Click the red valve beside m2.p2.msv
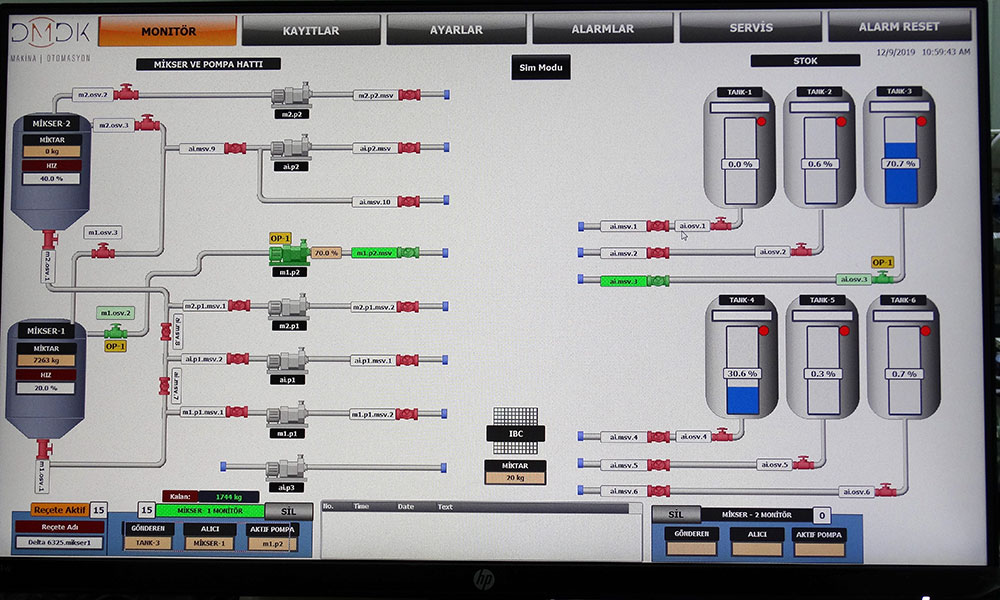The image size is (1000, 600). (409, 95)
